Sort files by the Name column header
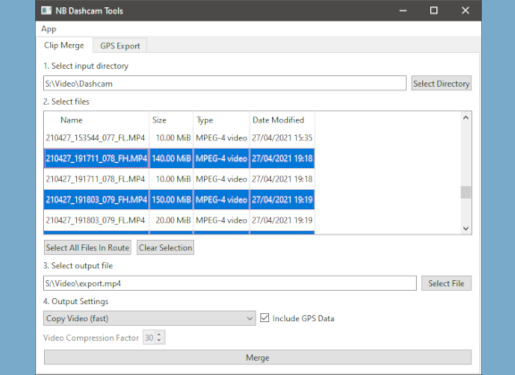Viewport: 515px width, 375px height. 96,120
